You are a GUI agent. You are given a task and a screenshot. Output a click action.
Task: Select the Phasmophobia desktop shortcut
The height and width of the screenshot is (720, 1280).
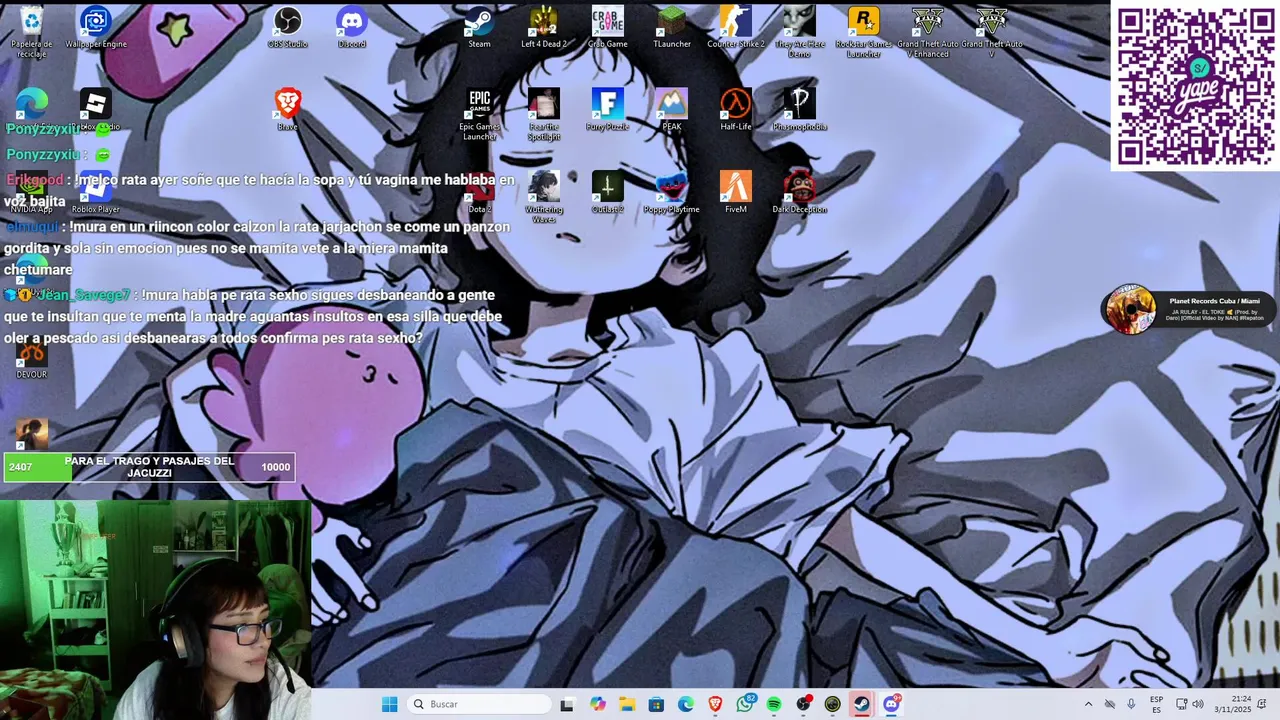tap(800, 110)
